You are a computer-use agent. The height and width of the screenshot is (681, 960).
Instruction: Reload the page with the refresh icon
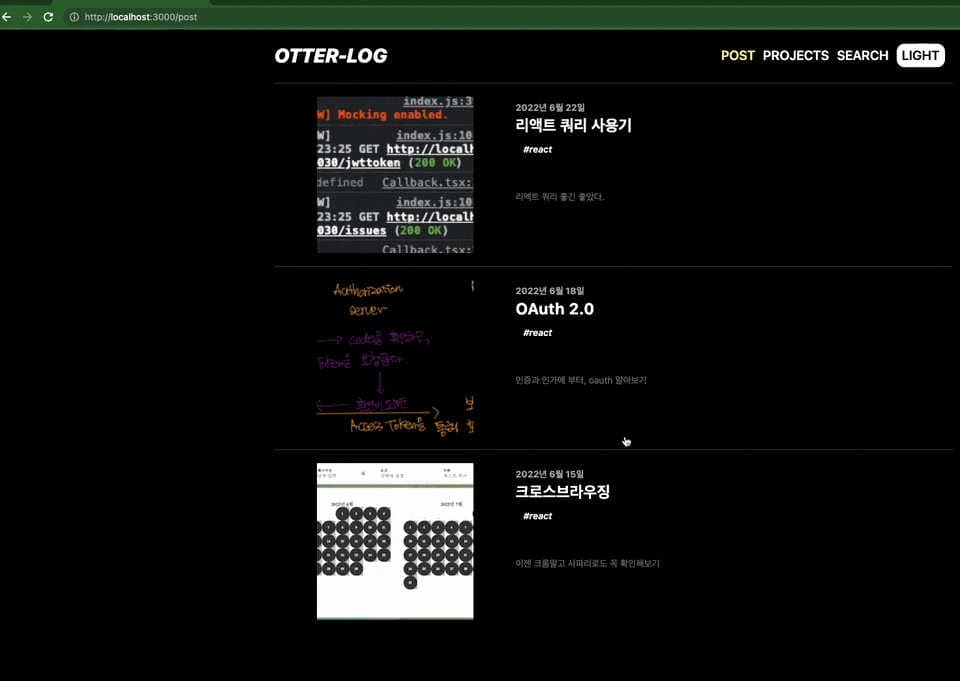[x=48, y=17]
